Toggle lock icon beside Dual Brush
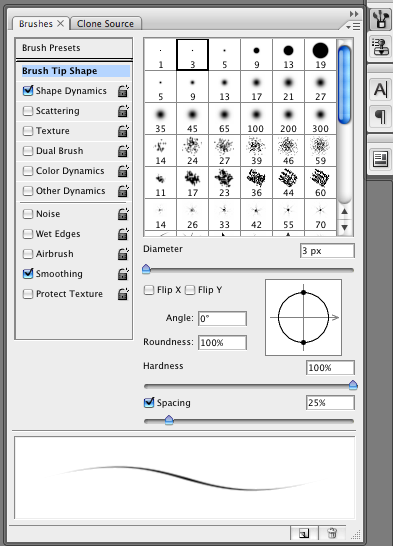 pyautogui.click(x=123, y=151)
